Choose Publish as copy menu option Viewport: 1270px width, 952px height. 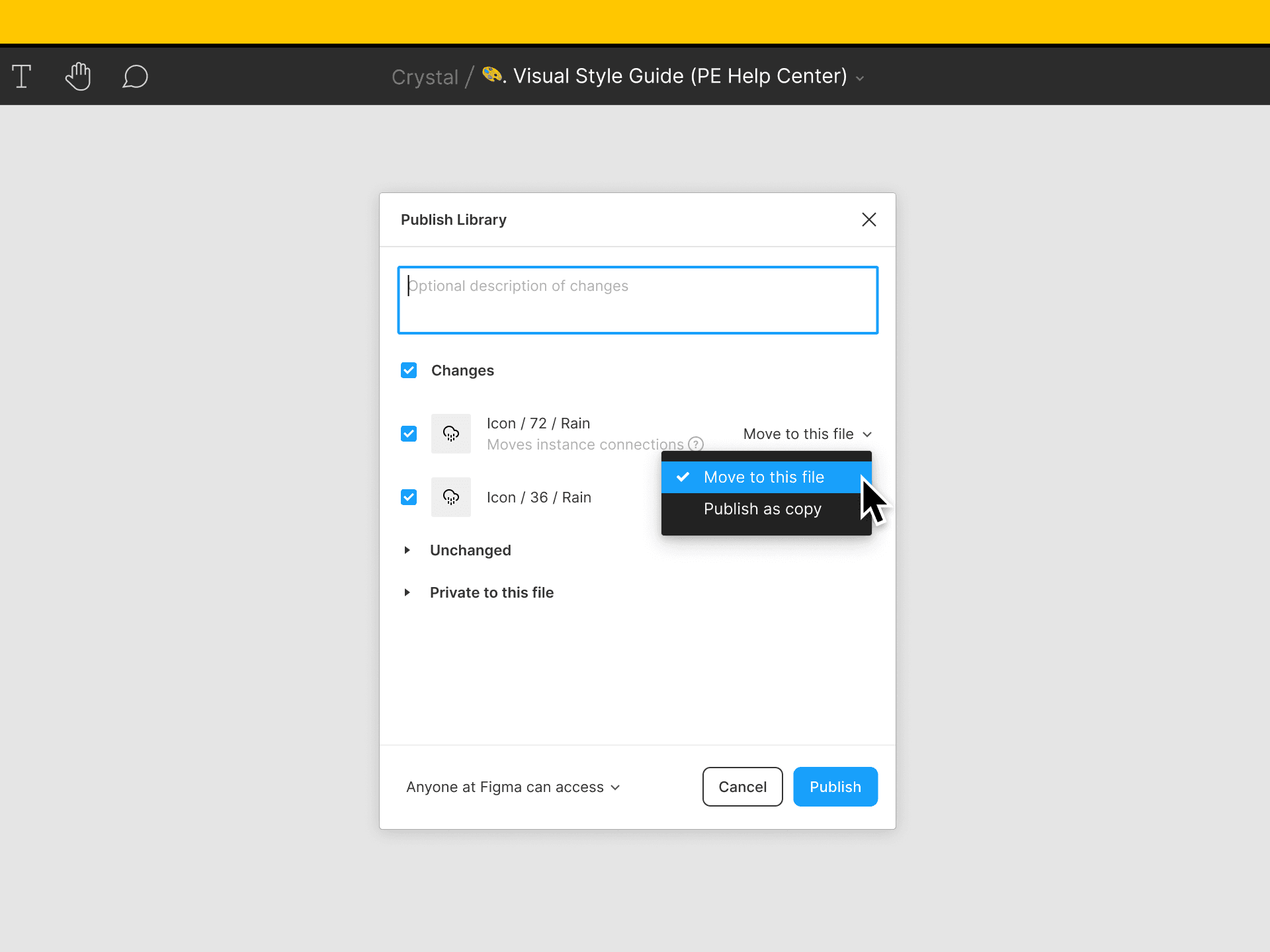tap(767, 509)
